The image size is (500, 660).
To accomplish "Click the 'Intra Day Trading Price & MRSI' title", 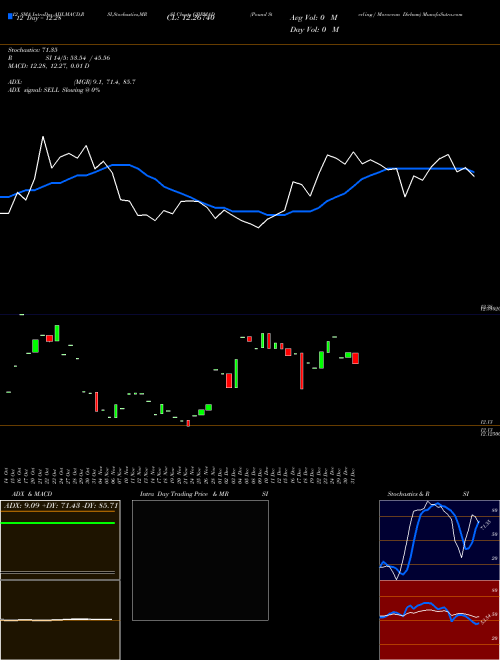I will point(204,494).
